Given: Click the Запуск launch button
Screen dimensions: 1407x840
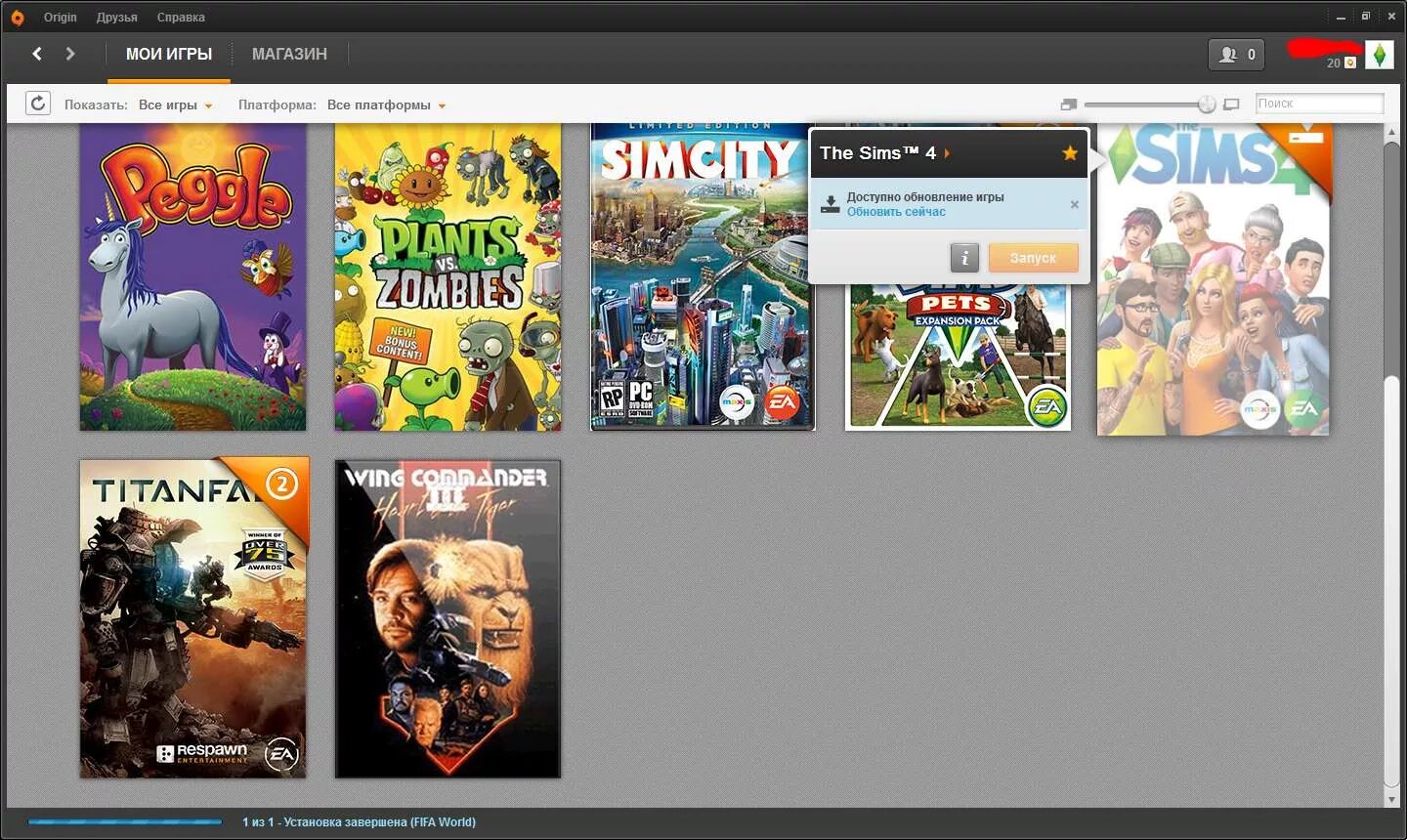Looking at the screenshot, I should [1033, 258].
